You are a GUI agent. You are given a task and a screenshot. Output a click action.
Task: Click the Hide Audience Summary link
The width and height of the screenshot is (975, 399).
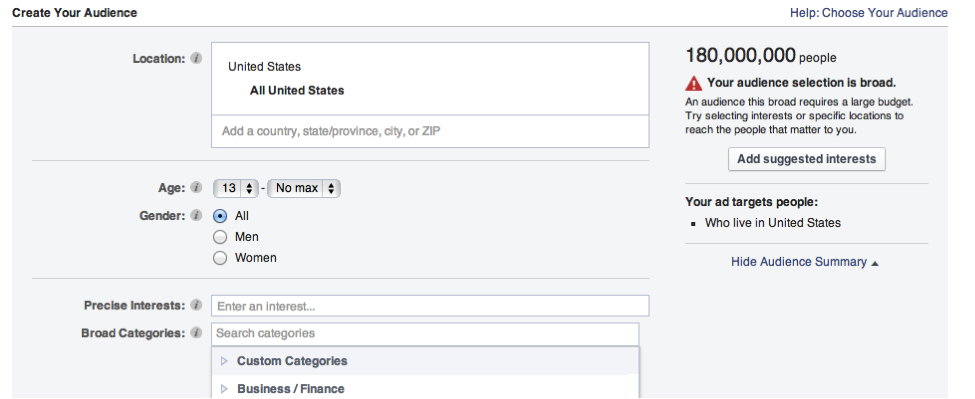click(x=798, y=262)
